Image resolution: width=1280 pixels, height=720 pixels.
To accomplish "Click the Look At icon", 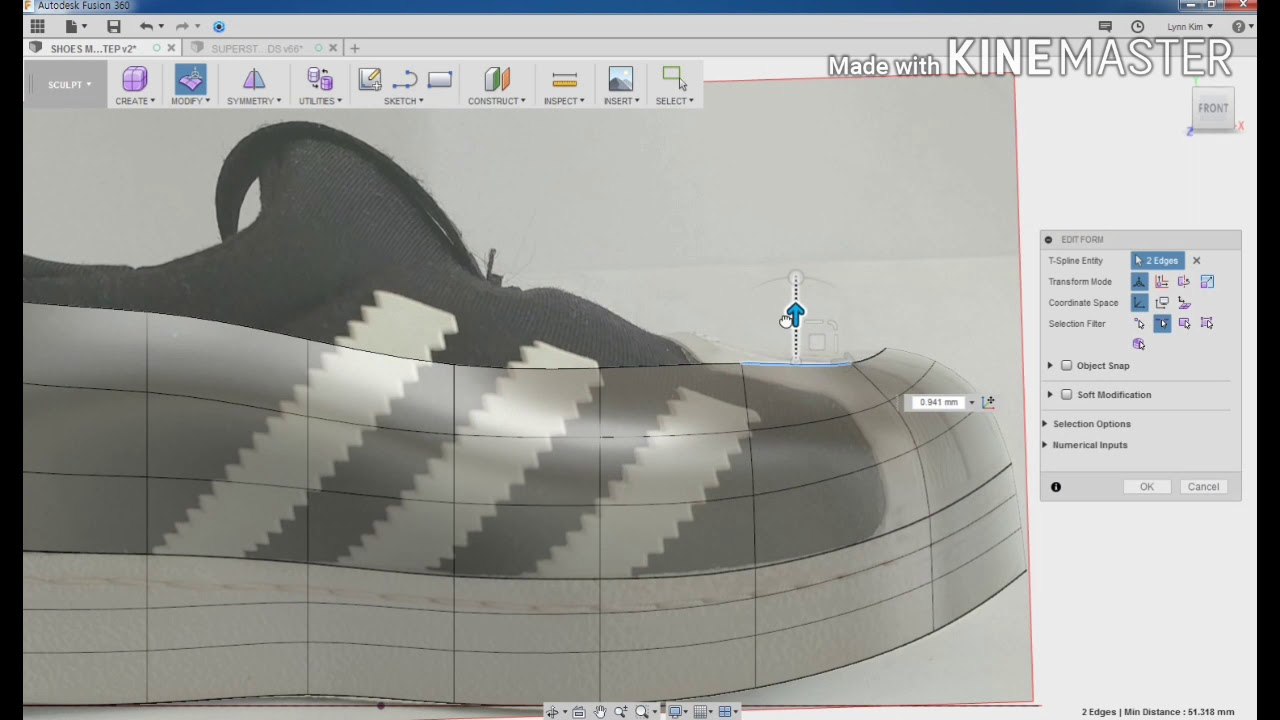I will (x=579, y=712).
